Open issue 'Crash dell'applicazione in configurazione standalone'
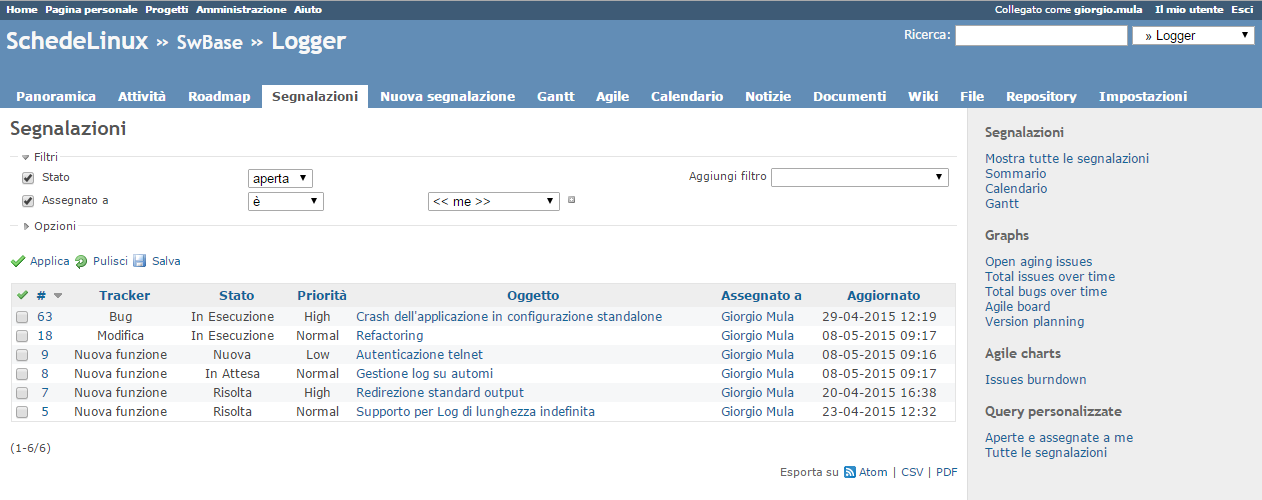 pyautogui.click(x=509, y=317)
